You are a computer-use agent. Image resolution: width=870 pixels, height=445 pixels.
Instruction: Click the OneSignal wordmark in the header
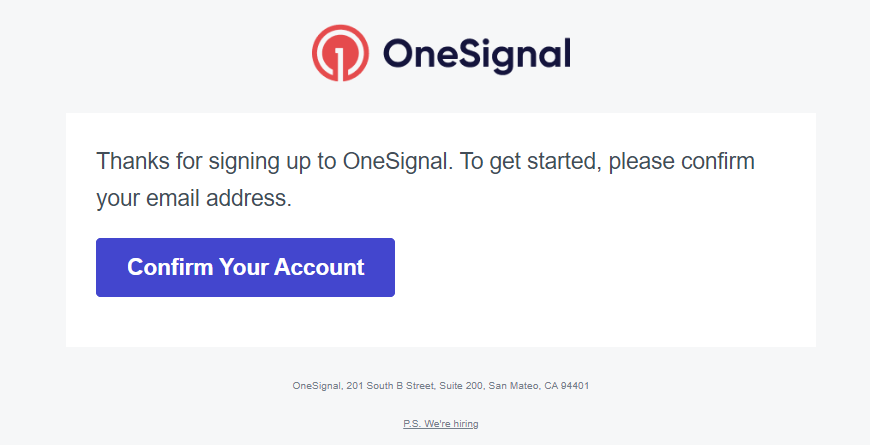click(x=477, y=55)
